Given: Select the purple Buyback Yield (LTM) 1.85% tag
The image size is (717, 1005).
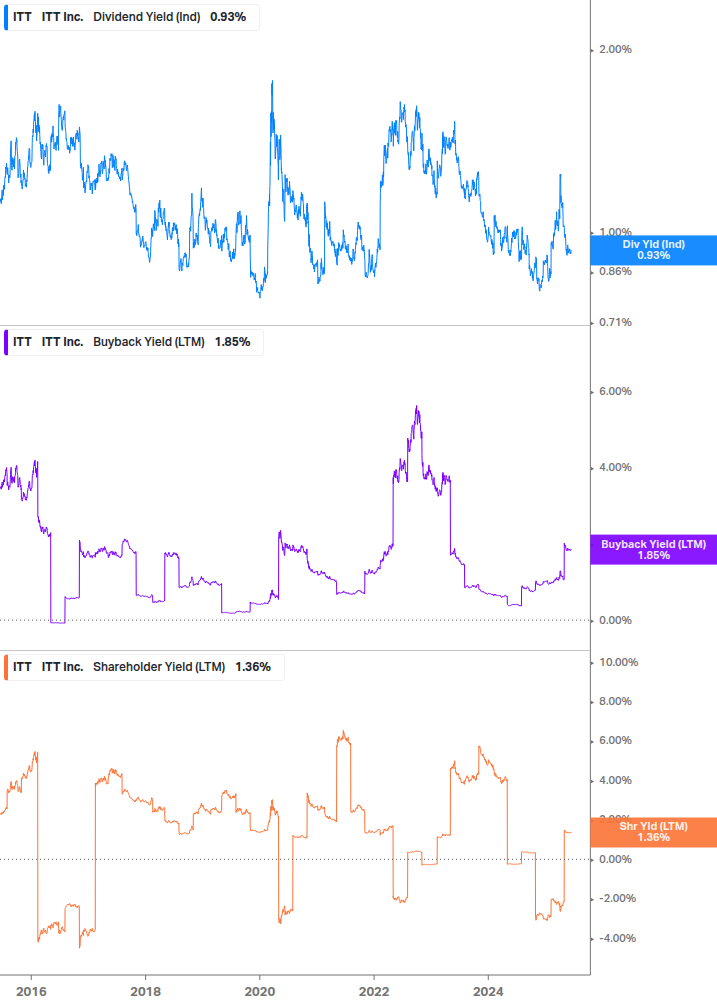Looking at the screenshot, I should (x=654, y=550).
